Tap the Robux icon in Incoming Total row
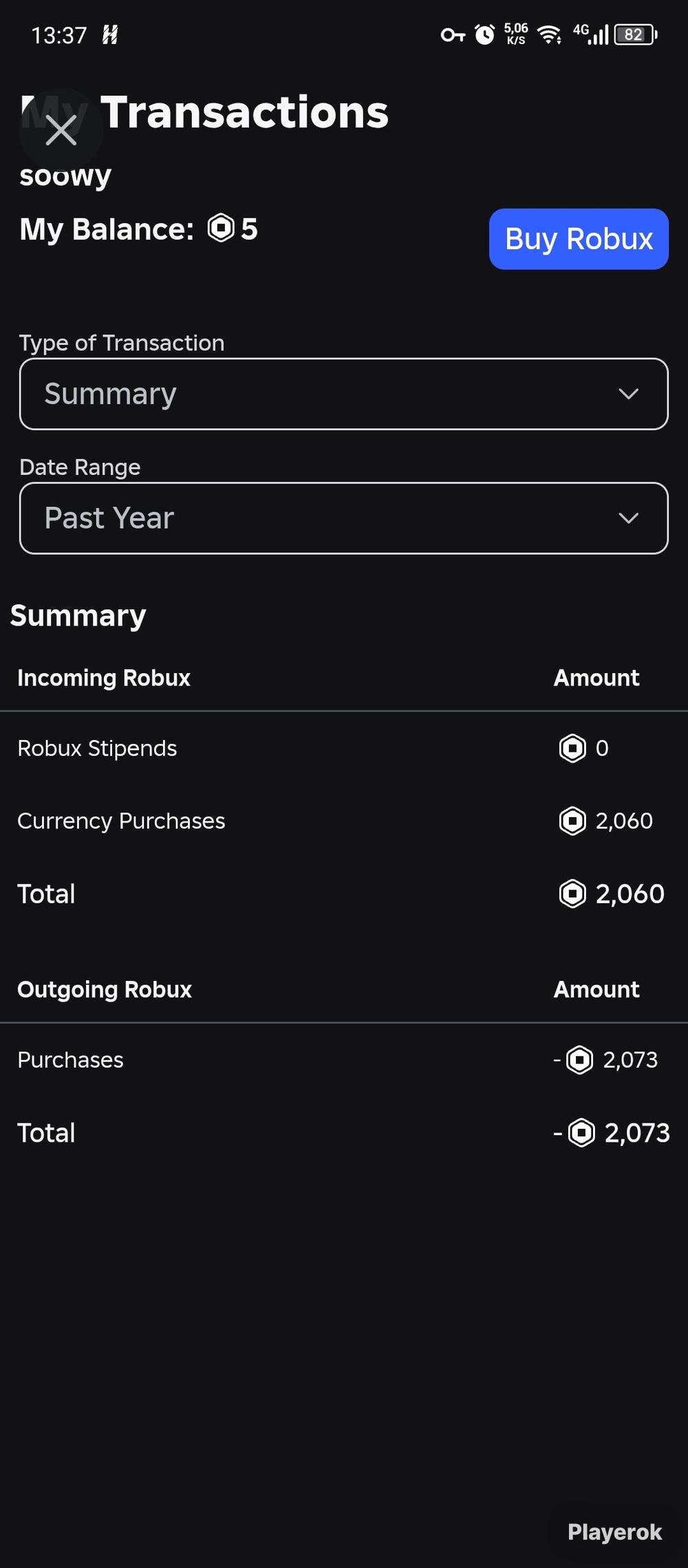The height and width of the screenshot is (1568, 688). (x=572, y=893)
